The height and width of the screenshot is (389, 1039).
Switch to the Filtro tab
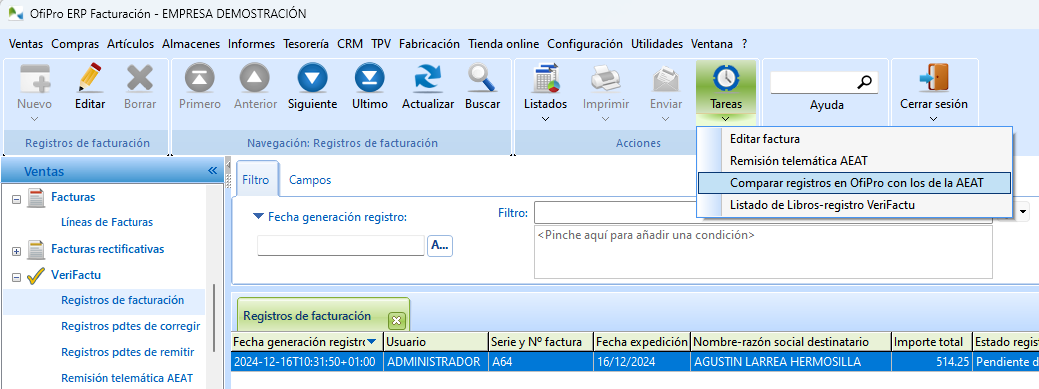[x=256, y=180]
